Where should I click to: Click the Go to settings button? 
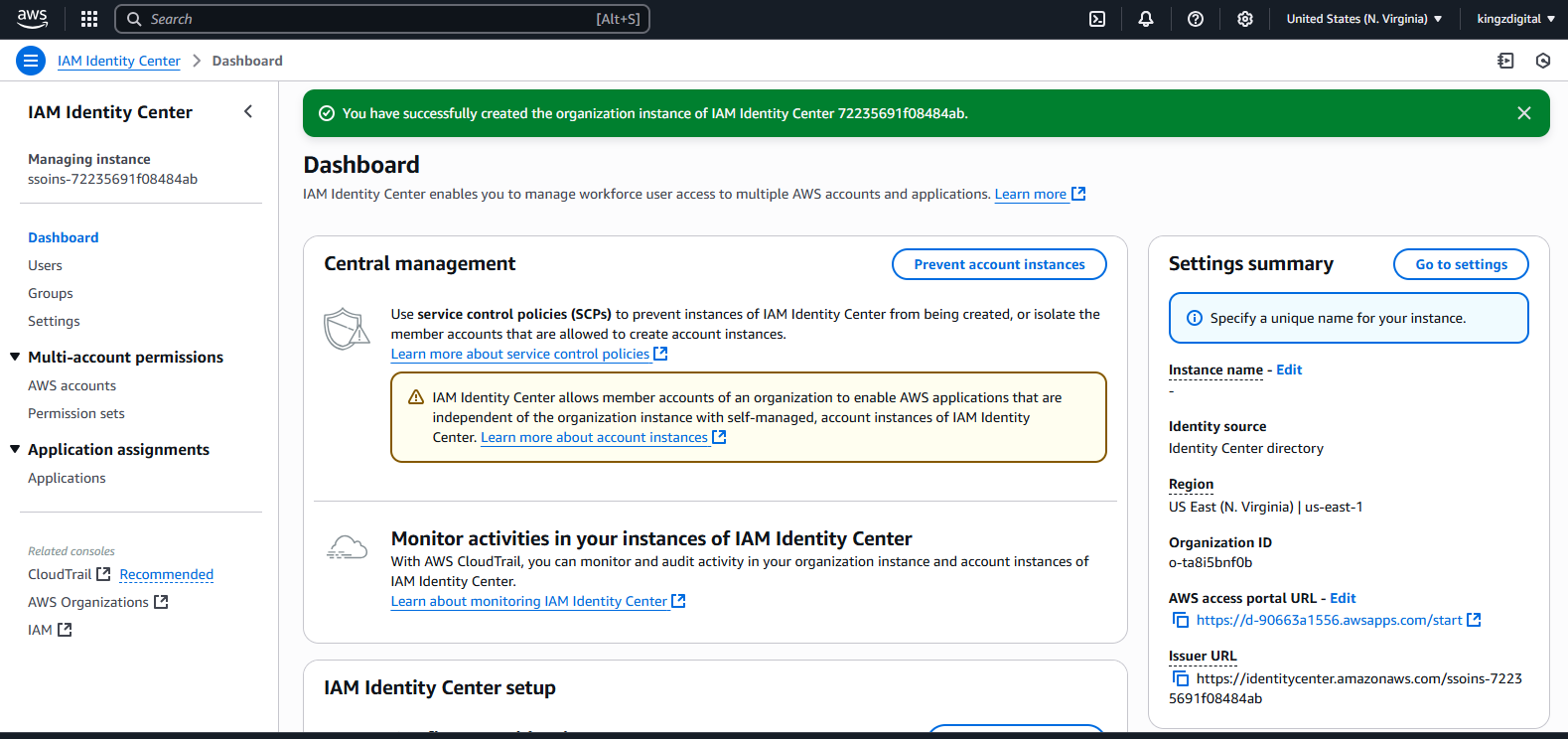1461,264
